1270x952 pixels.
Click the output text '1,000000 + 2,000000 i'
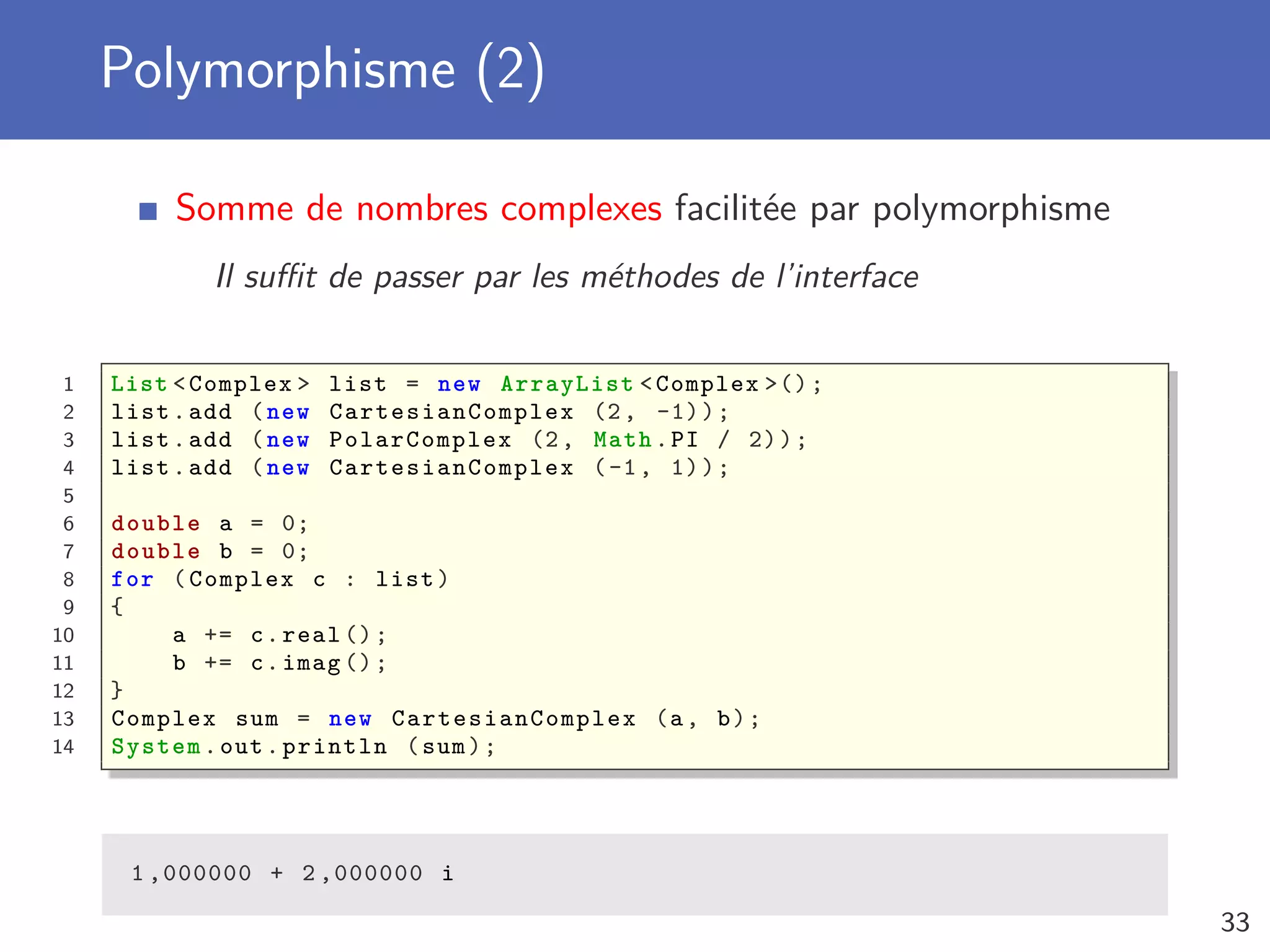(x=293, y=873)
